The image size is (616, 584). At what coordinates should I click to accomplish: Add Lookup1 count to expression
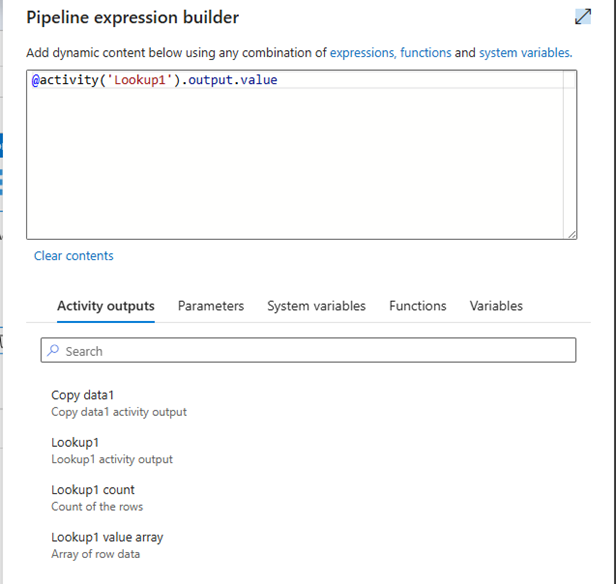(x=97, y=498)
